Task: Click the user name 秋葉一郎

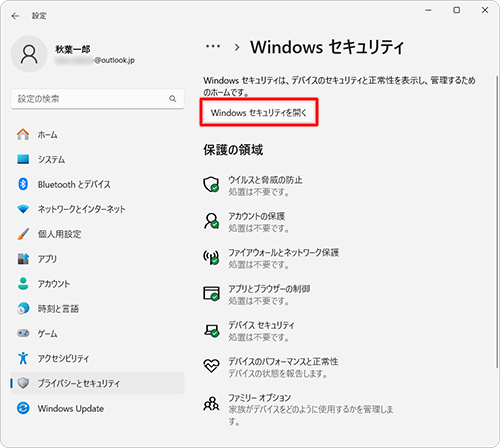Action: pos(73,49)
